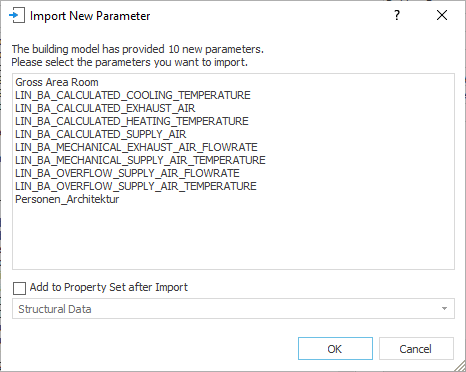Enable Add to Property Set after Import
466x372 pixels.
(x=19, y=288)
